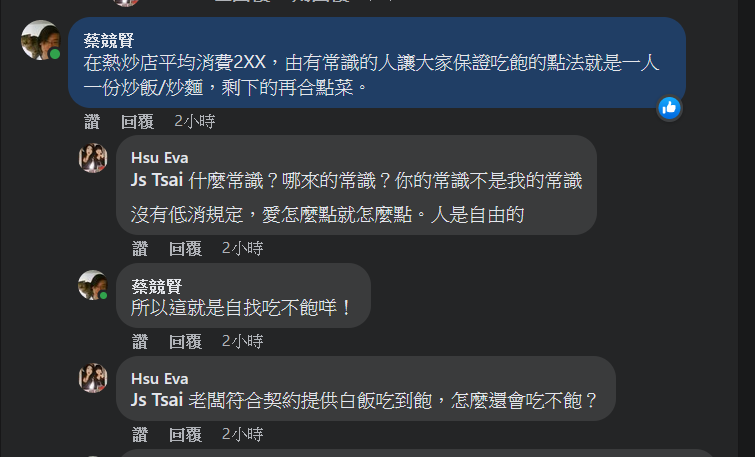The height and width of the screenshot is (457, 755).
Task: Click the blue thumbs-up reaction icon
Action: click(669, 108)
